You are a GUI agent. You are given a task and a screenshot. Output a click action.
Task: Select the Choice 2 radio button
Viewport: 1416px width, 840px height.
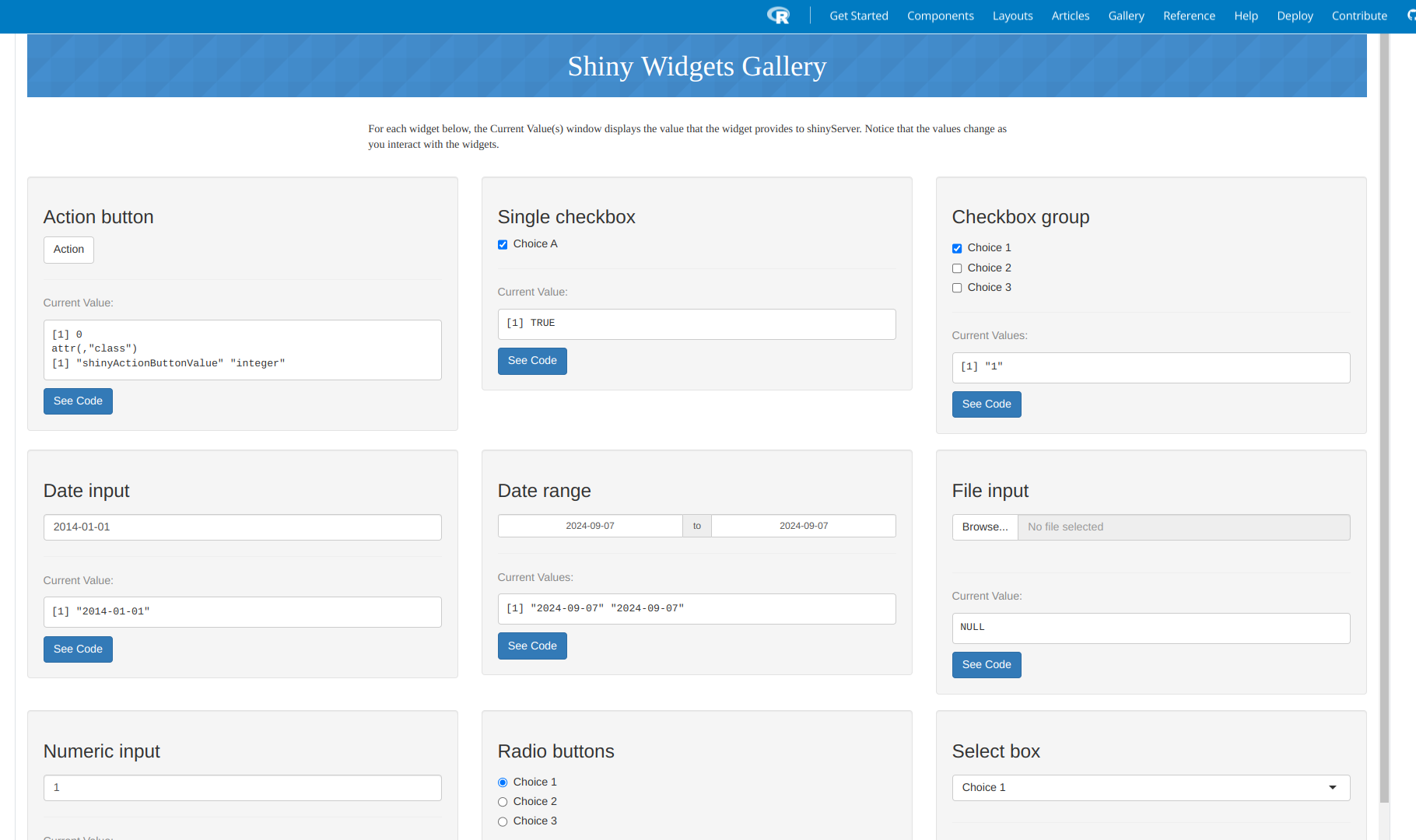pos(503,802)
